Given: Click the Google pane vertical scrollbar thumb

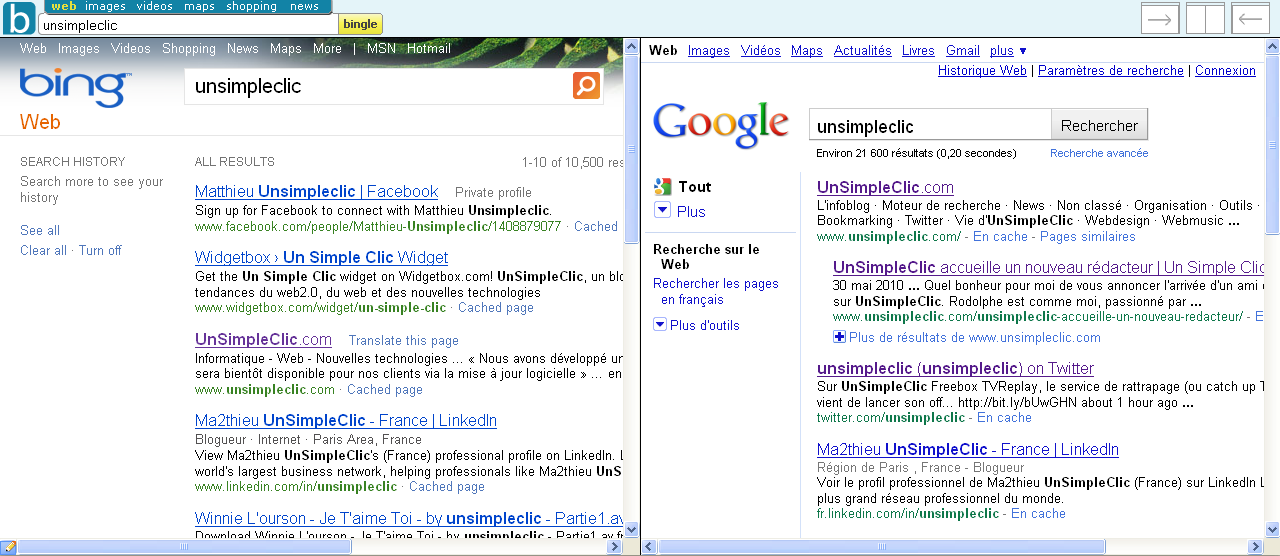Looking at the screenshot, I should [1272, 143].
